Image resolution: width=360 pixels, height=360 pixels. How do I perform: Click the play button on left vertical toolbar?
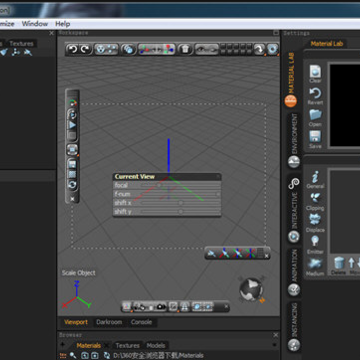(x=72, y=125)
